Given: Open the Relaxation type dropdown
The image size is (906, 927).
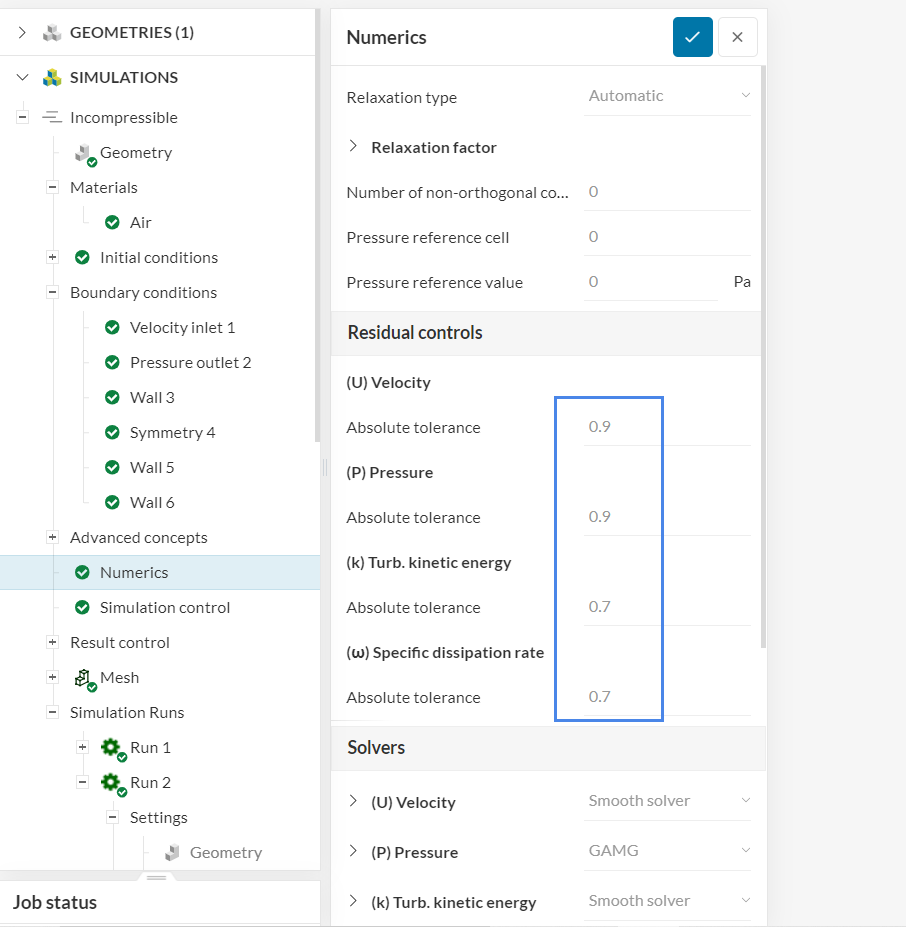Looking at the screenshot, I should point(668,96).
